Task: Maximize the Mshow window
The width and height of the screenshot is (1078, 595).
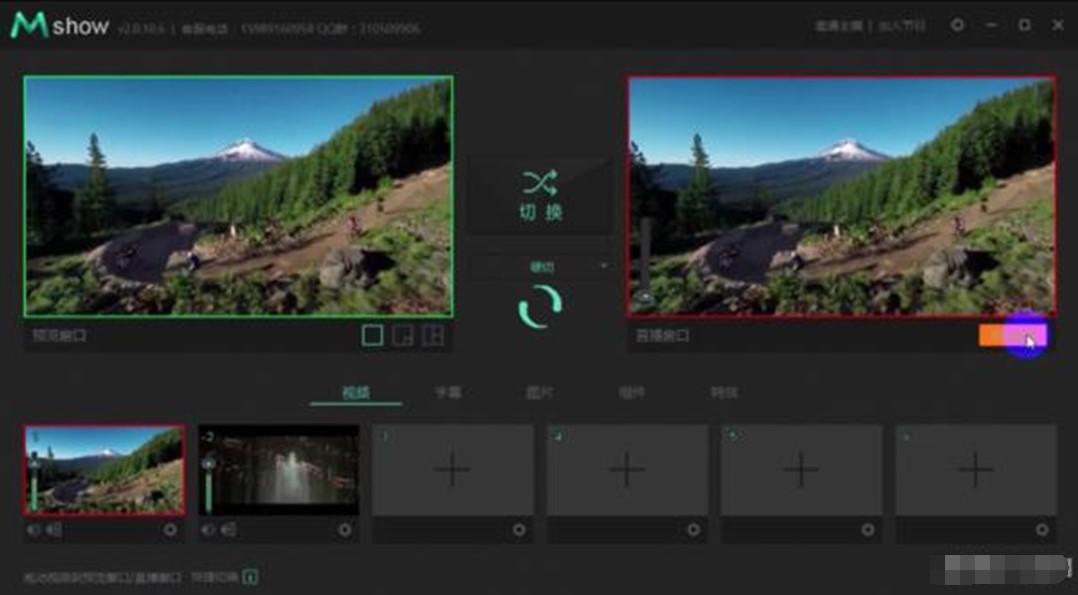Action: point(1024,25)
